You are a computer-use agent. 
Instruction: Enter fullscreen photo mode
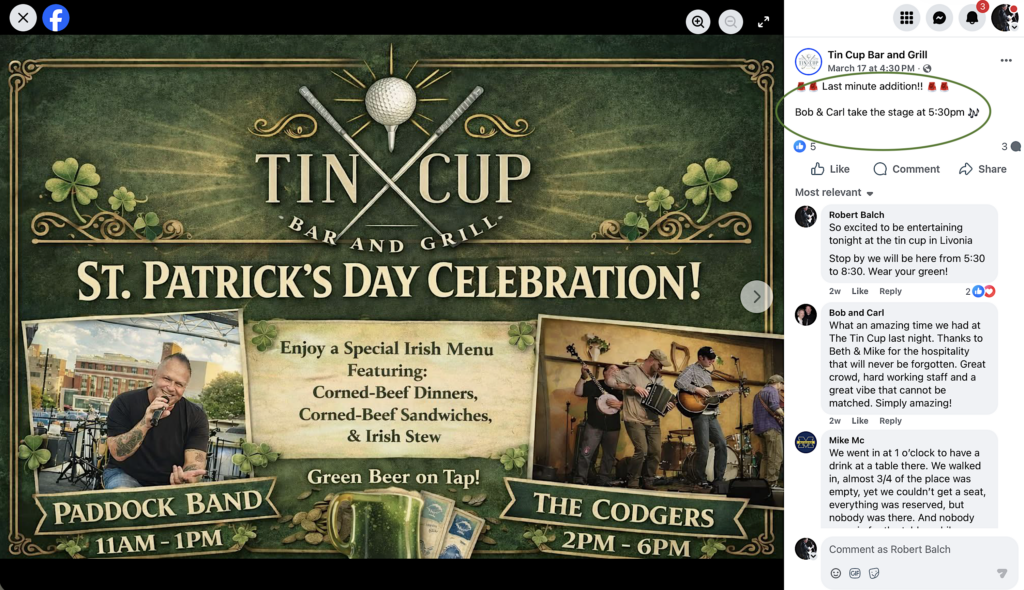coord(764,22)
